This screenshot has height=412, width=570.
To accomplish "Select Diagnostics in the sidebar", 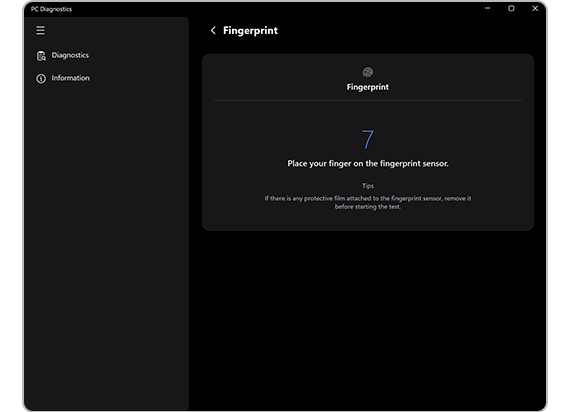I will 70,55.
